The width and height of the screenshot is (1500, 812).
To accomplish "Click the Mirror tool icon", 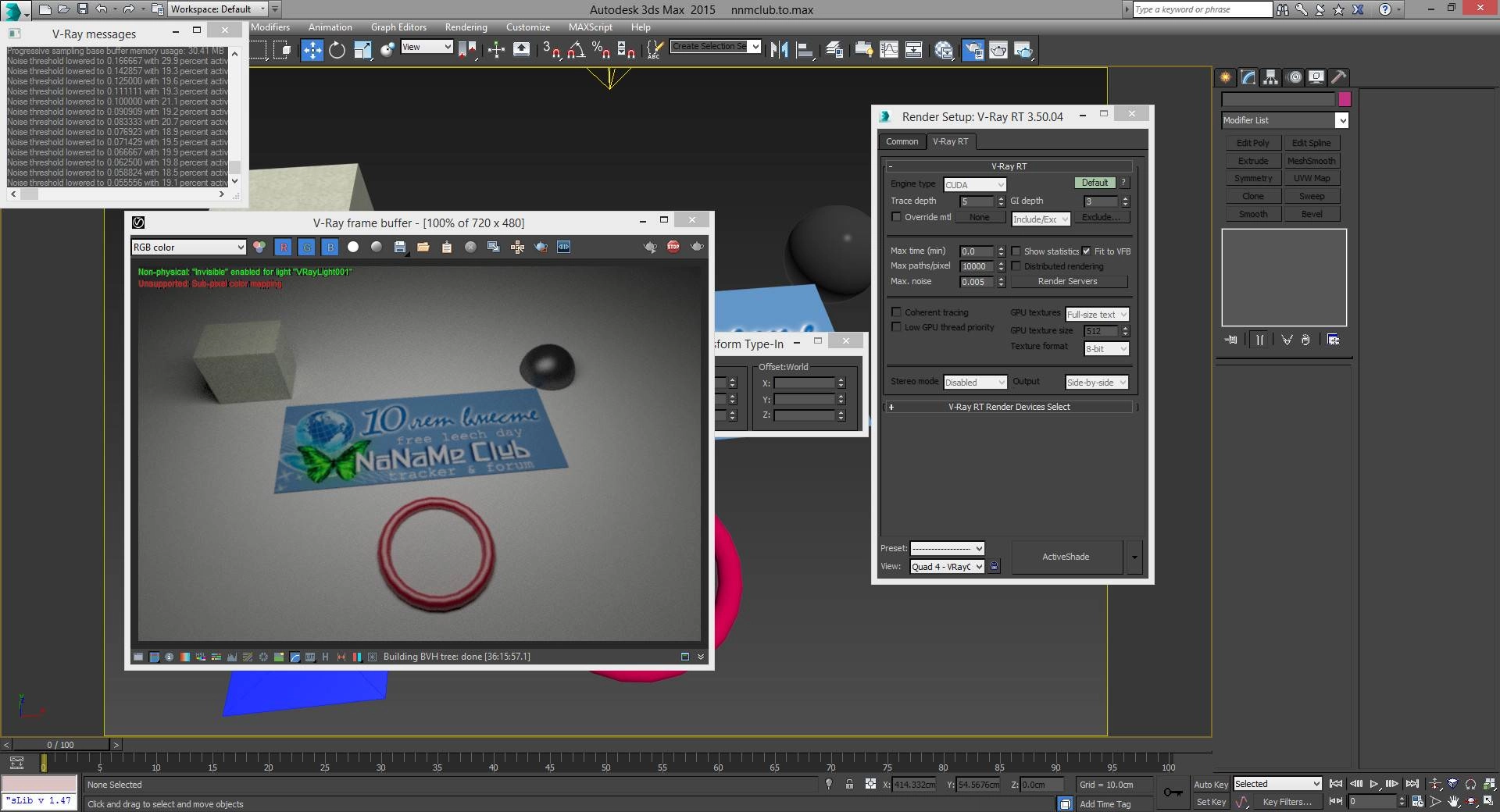I will click(x=779, y=50).
